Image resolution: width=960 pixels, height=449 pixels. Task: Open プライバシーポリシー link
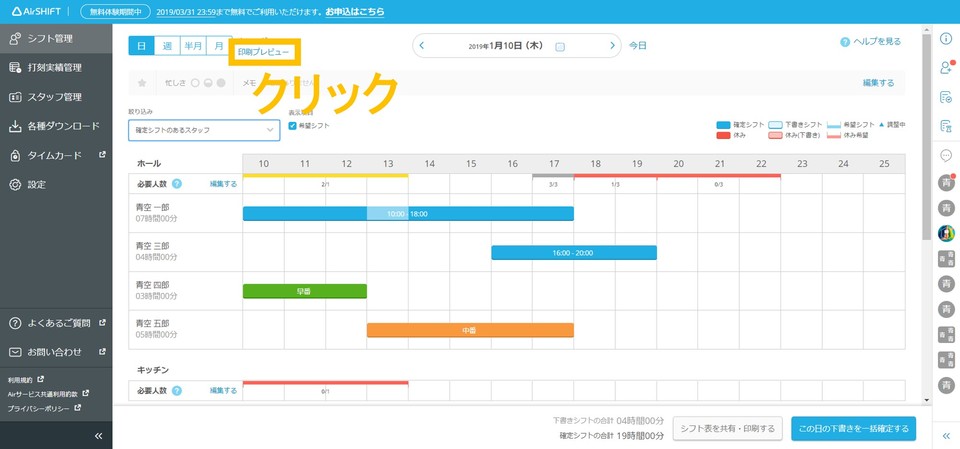[44, 407]
